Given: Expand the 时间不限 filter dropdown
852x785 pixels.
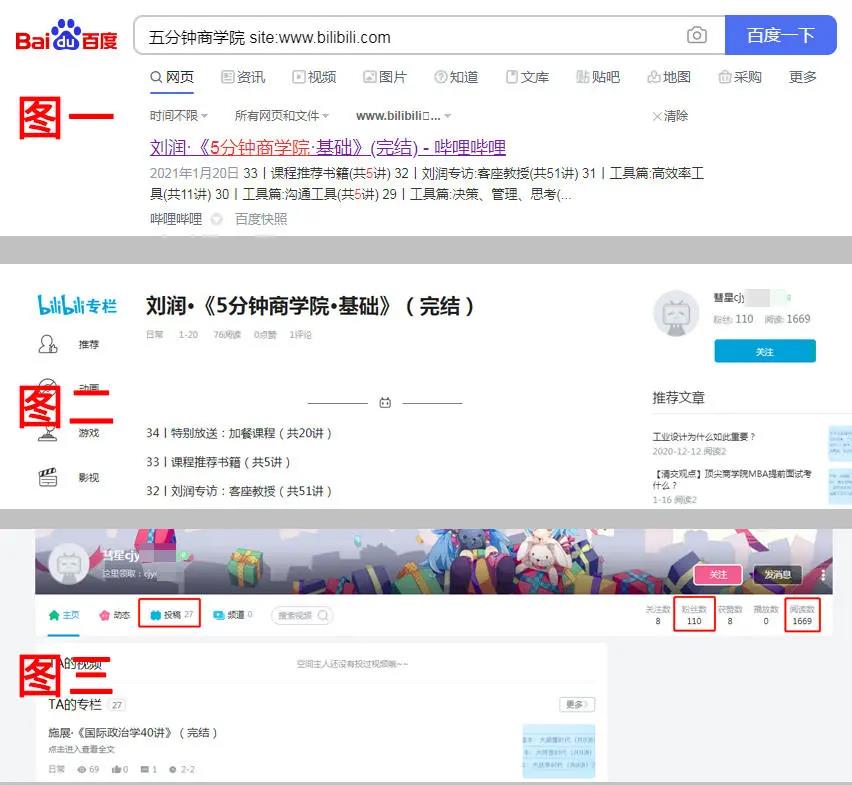Looking at the screenshot, I should [x=179, y=116].
